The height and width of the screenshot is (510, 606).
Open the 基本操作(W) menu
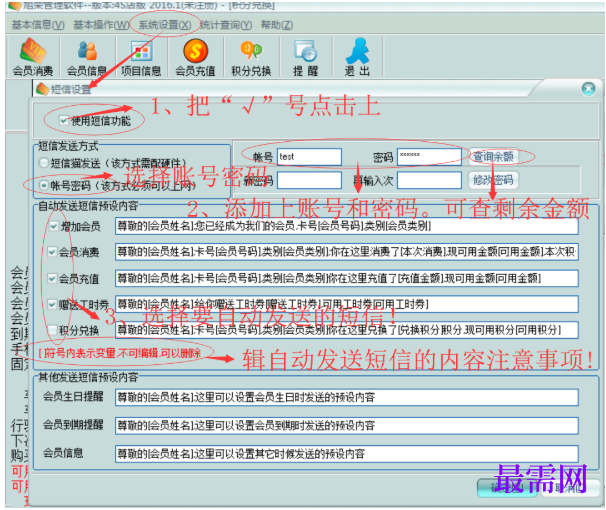tap(101, 25)
